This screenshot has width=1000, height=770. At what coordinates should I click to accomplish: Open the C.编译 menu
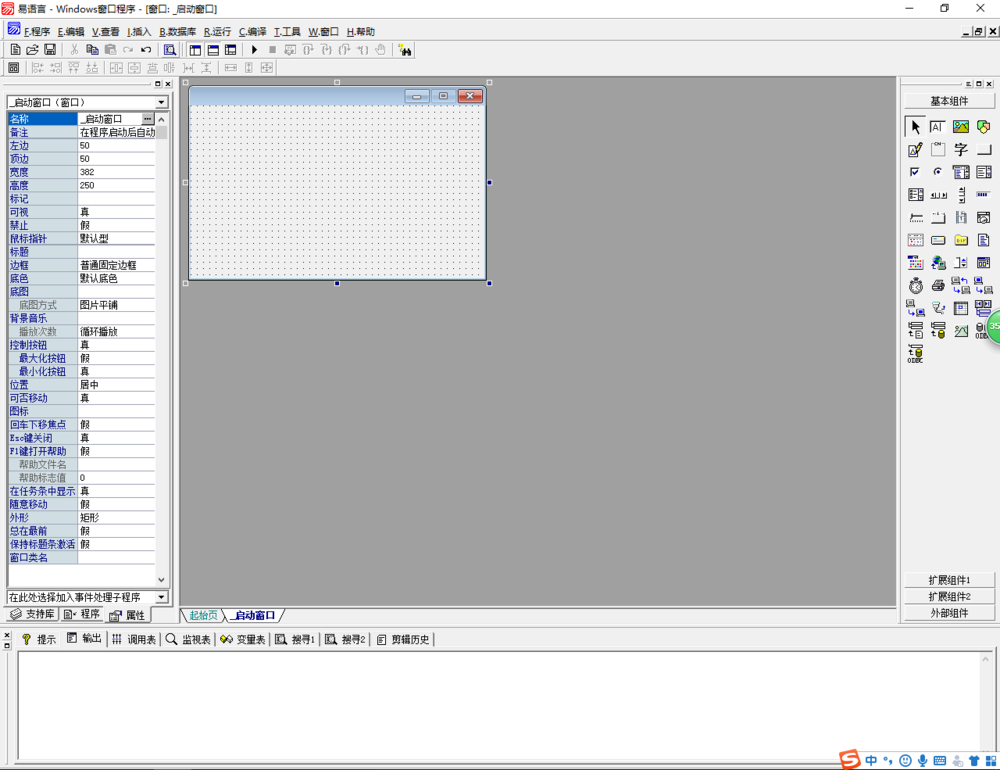point(253,31)
